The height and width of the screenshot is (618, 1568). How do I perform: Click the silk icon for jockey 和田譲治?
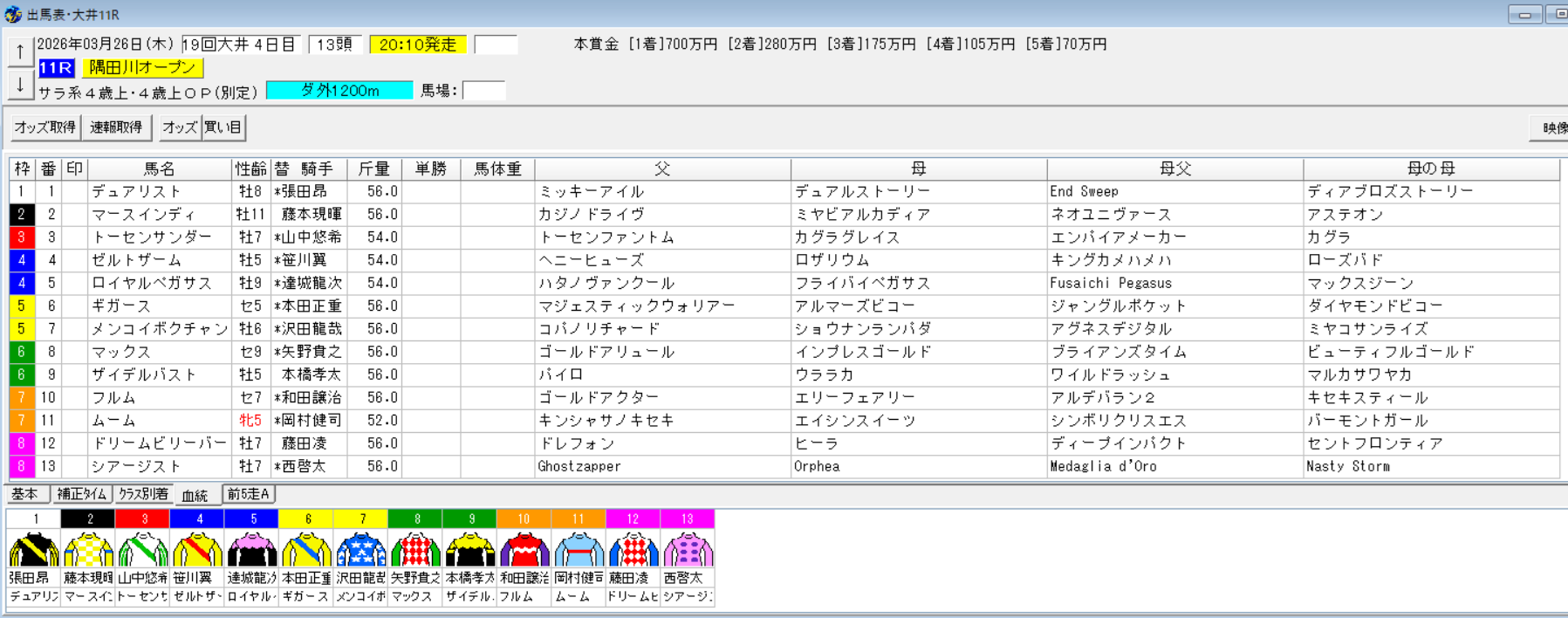click(x=524, y=550)
